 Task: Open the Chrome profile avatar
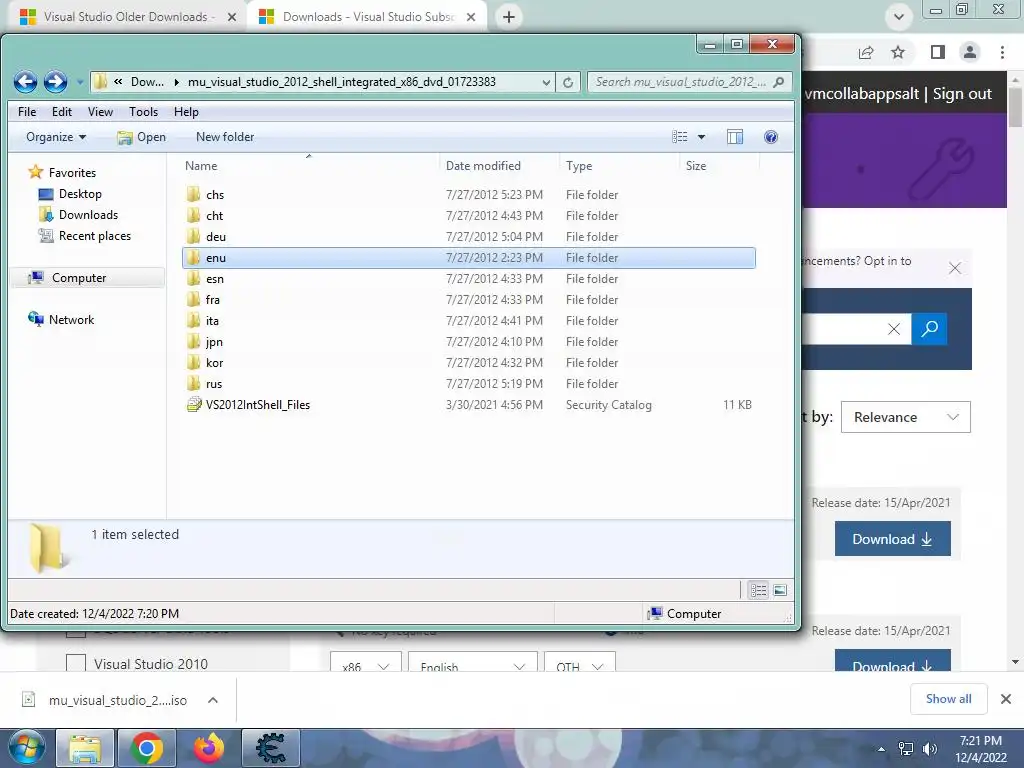pos(970,52)
